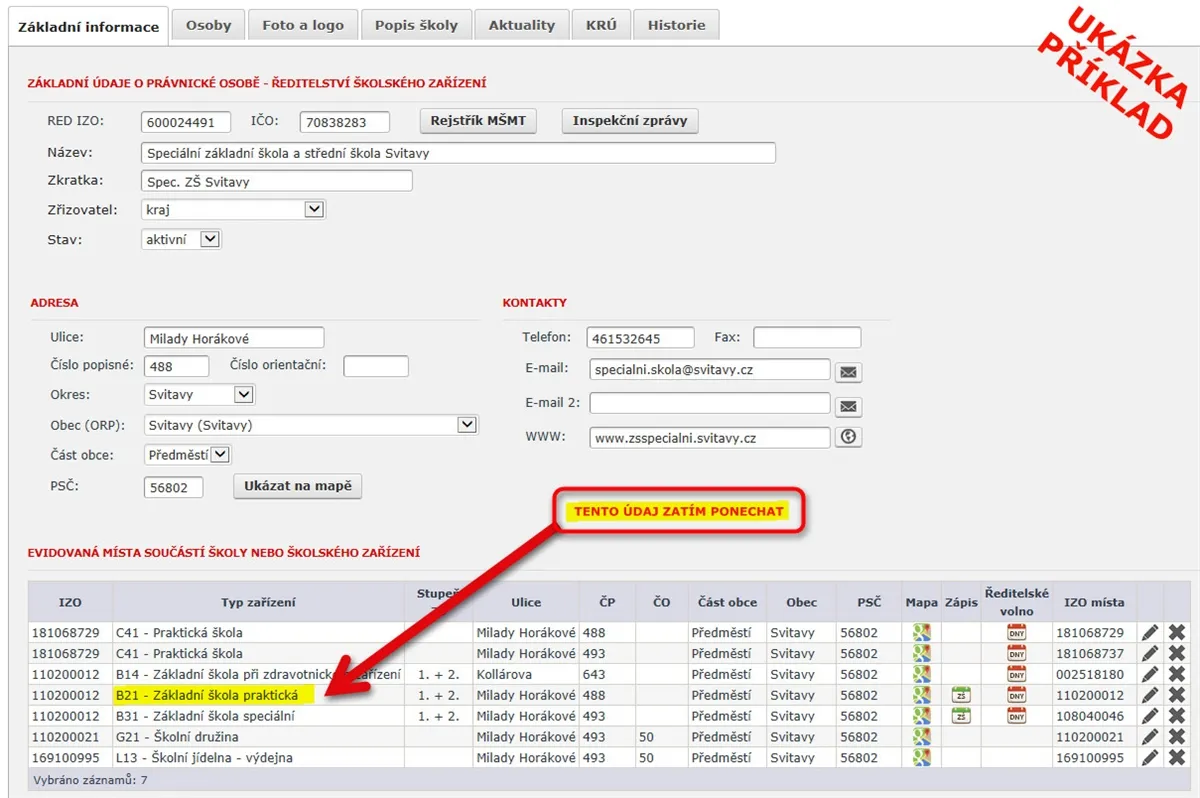Open website via globe icon next to WWW
Image resolution: width=1200 pixels, height=798 pixels.
tap(848, 437)
